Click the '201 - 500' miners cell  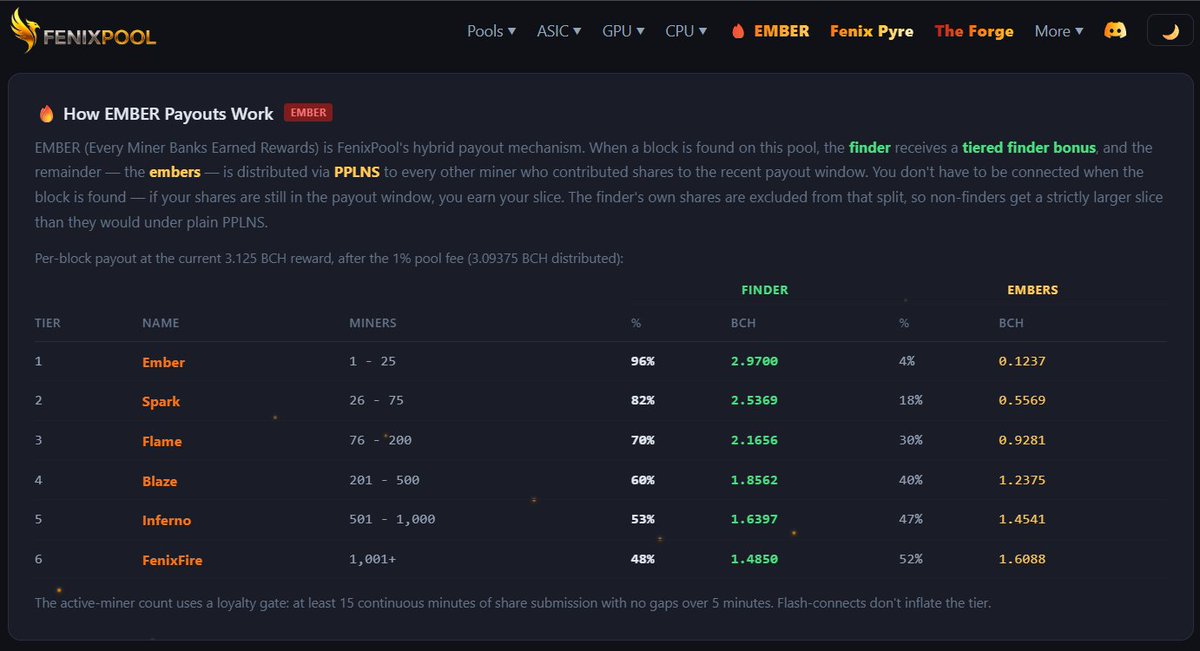[384, 480]
